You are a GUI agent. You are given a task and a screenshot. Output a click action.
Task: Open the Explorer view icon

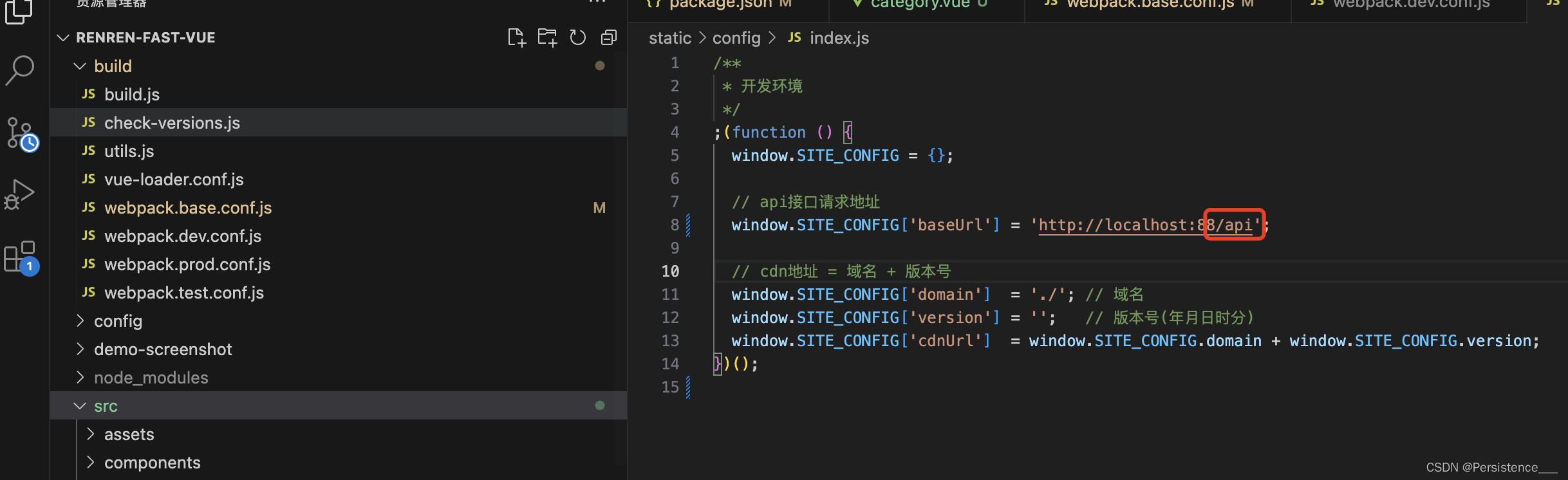click(x=19, y=11)
